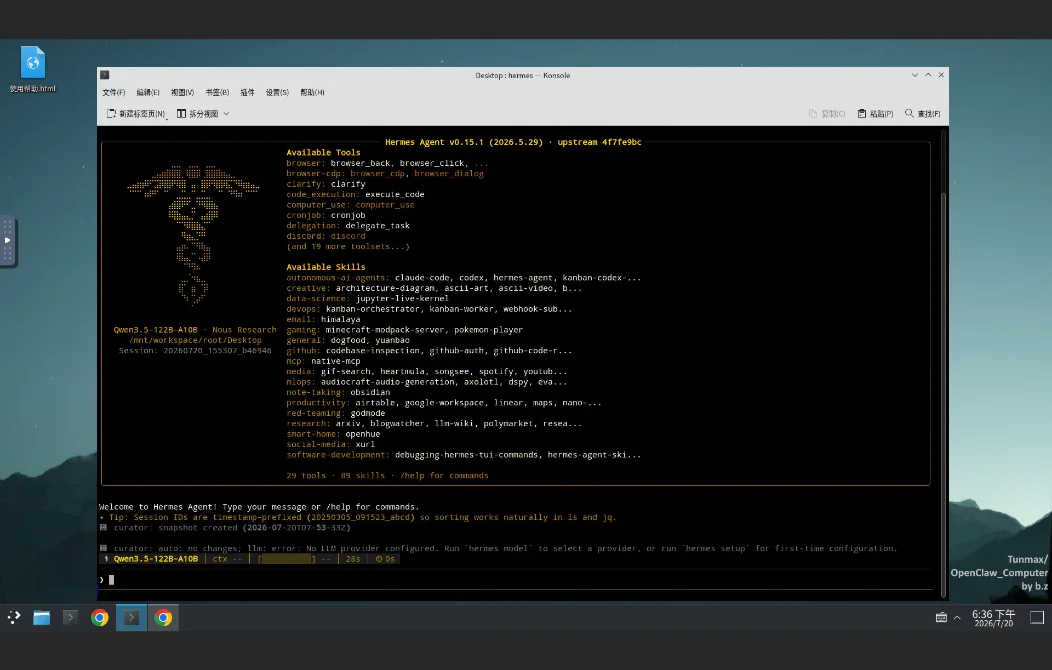Open the Find search icon
This screenshot has height=670, width=1052.
click(x=909, y=113)
